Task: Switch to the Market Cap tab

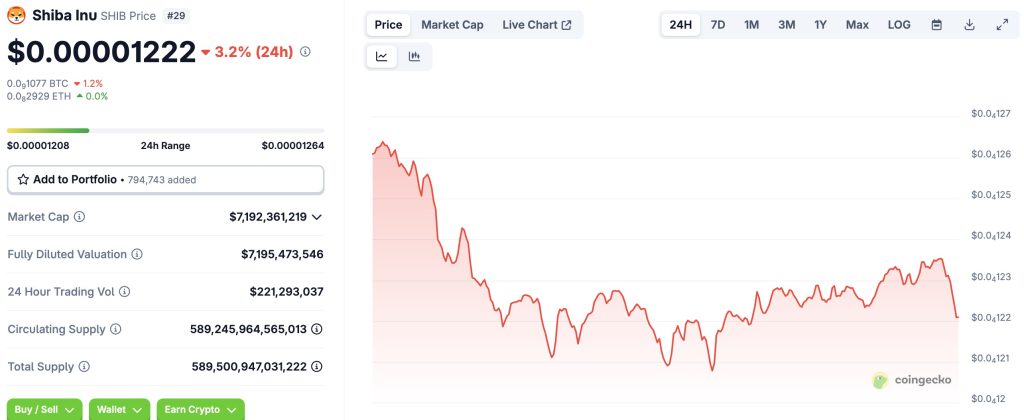Action: pyautogui.click(x=452, y=25)
